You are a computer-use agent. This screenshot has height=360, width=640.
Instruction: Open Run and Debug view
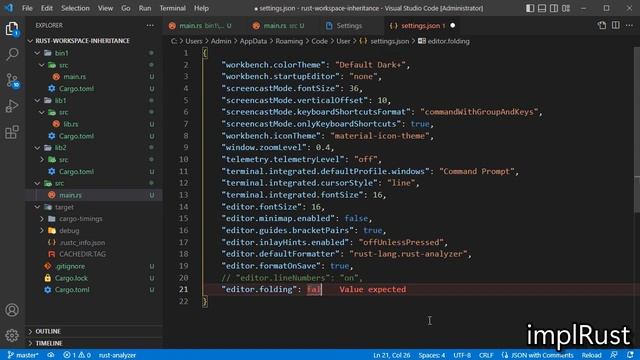(x=12, y=106)
